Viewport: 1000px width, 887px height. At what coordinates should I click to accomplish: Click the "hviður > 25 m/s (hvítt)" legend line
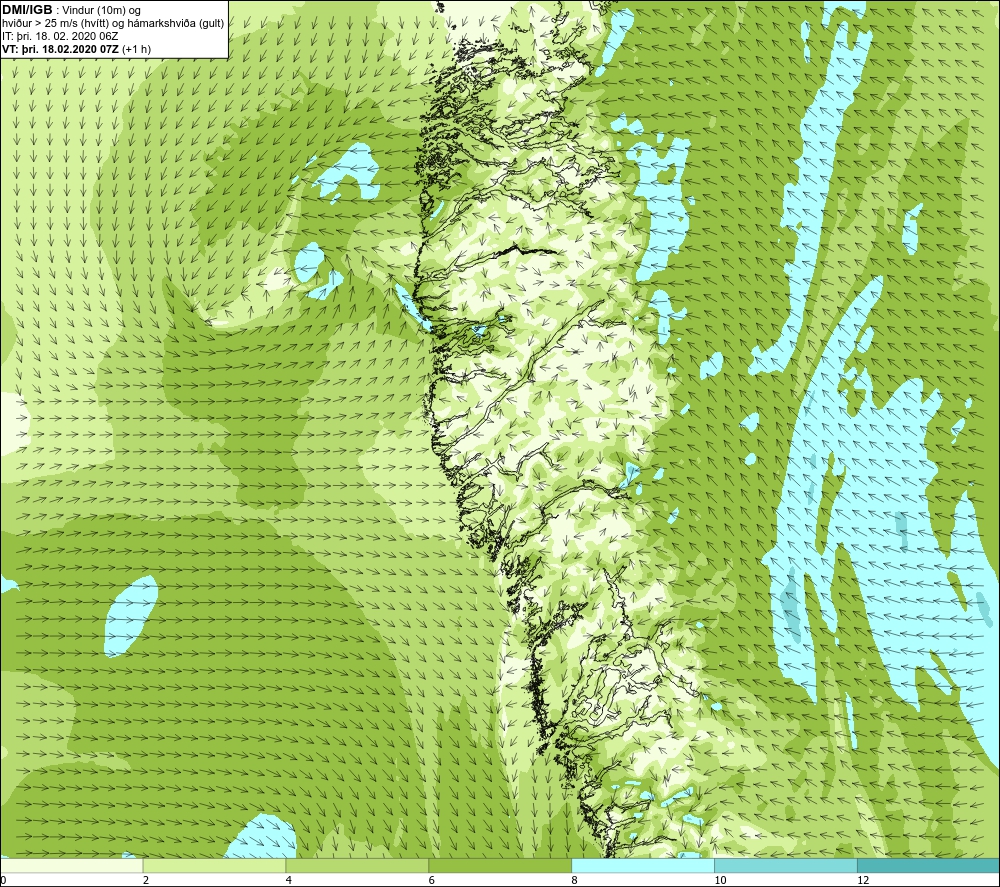point(55,24)
